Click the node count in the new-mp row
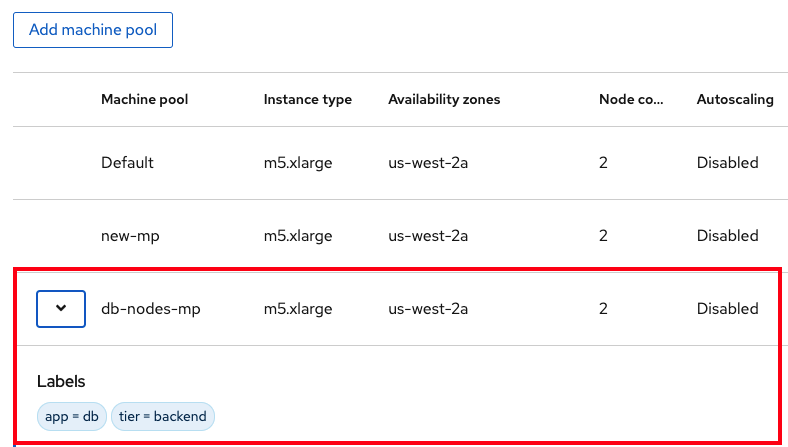788x447 pixels. (604, 236)
